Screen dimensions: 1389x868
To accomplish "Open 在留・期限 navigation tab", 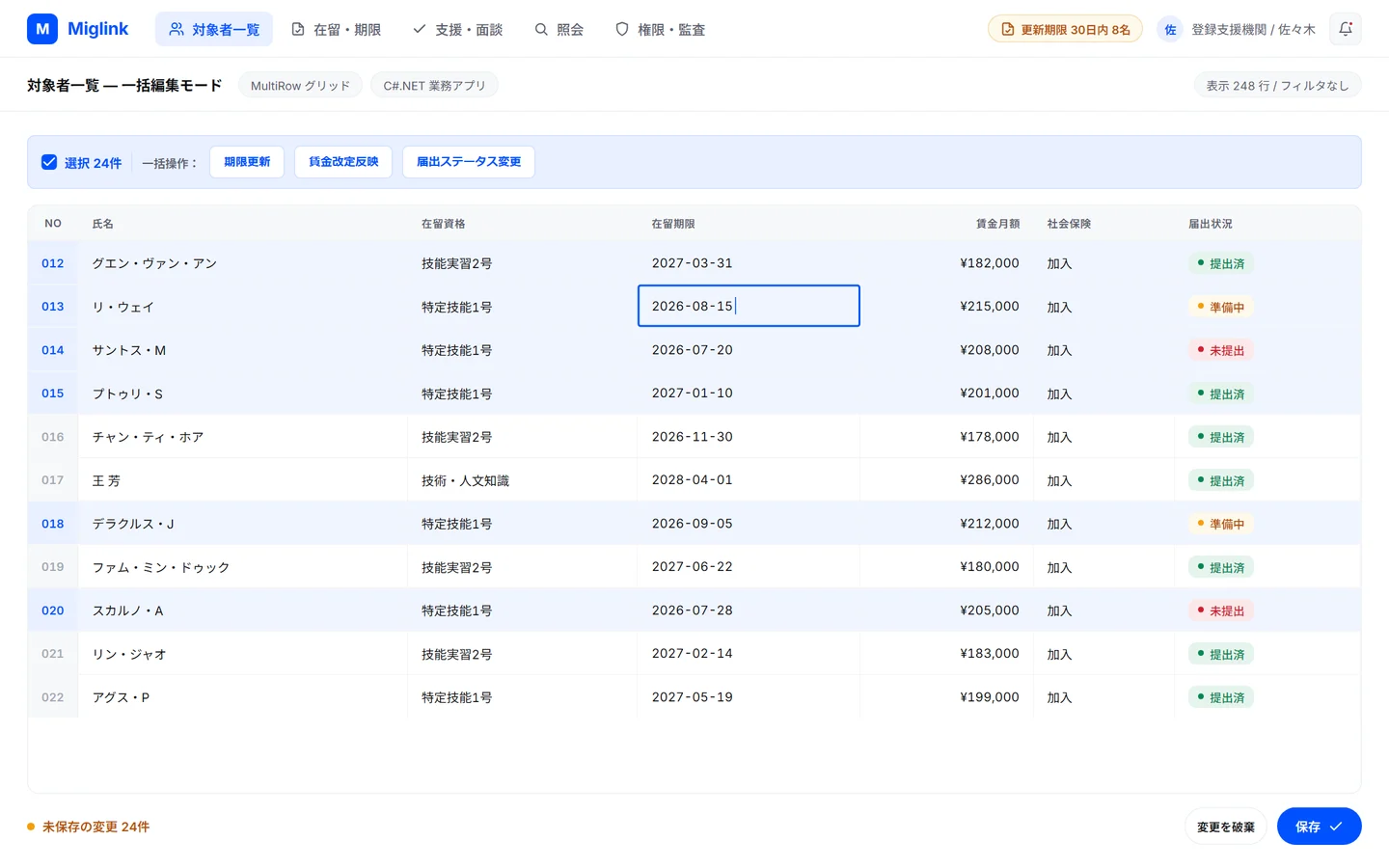I will 337,29.
